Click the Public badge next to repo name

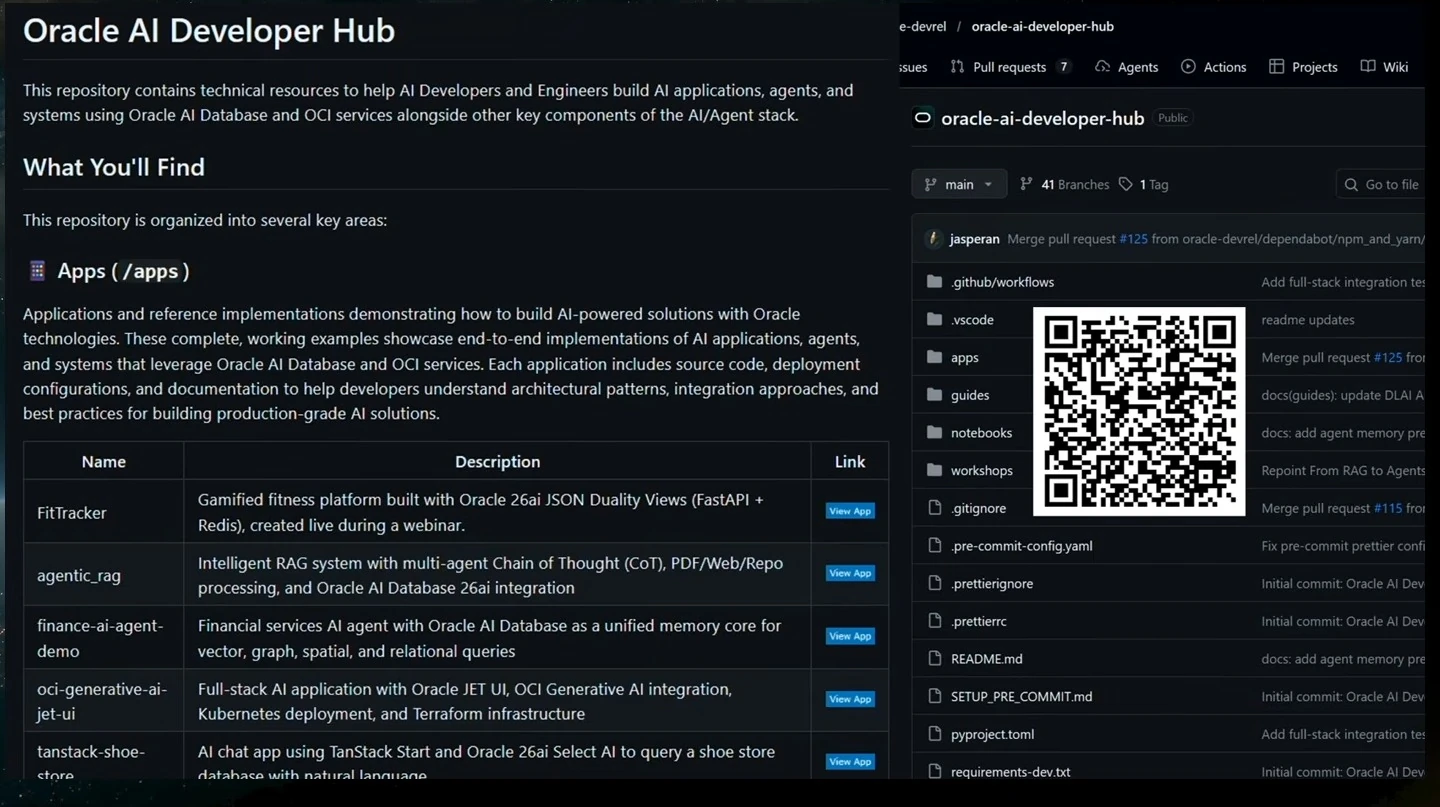coord(1173,118)
